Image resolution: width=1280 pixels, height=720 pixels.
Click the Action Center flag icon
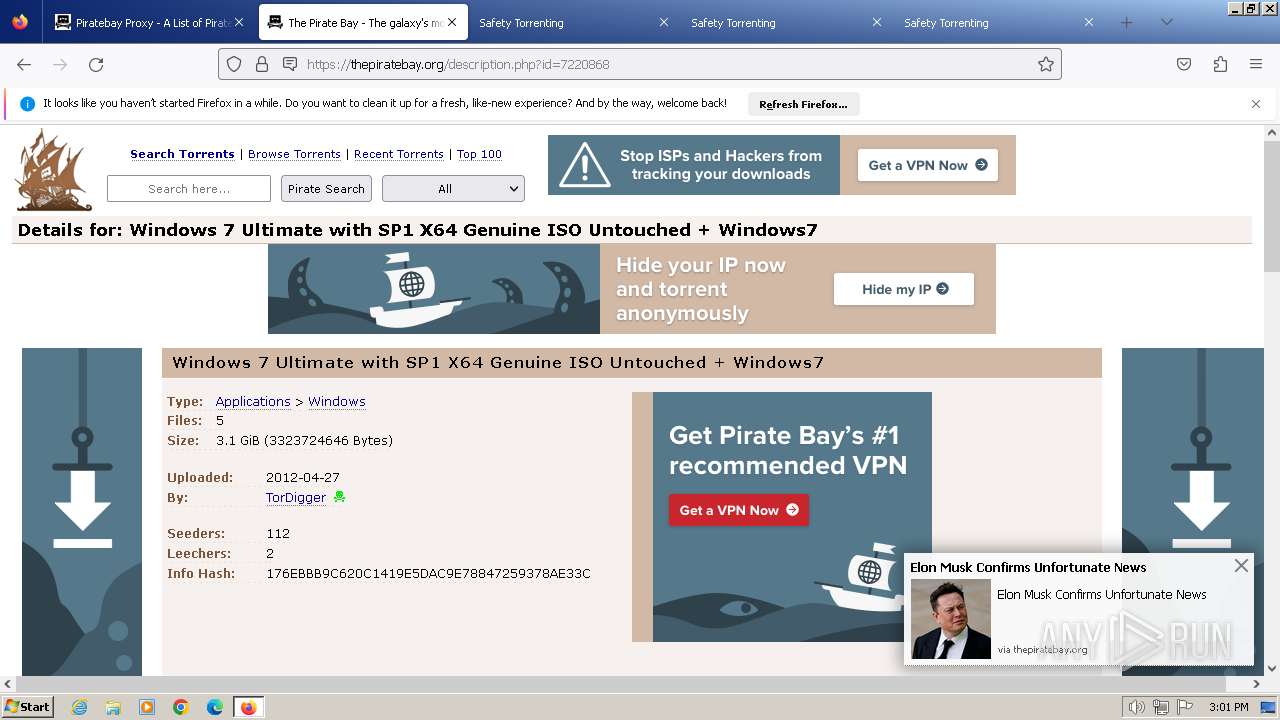pyautogui.click(x=1185, y=707)
